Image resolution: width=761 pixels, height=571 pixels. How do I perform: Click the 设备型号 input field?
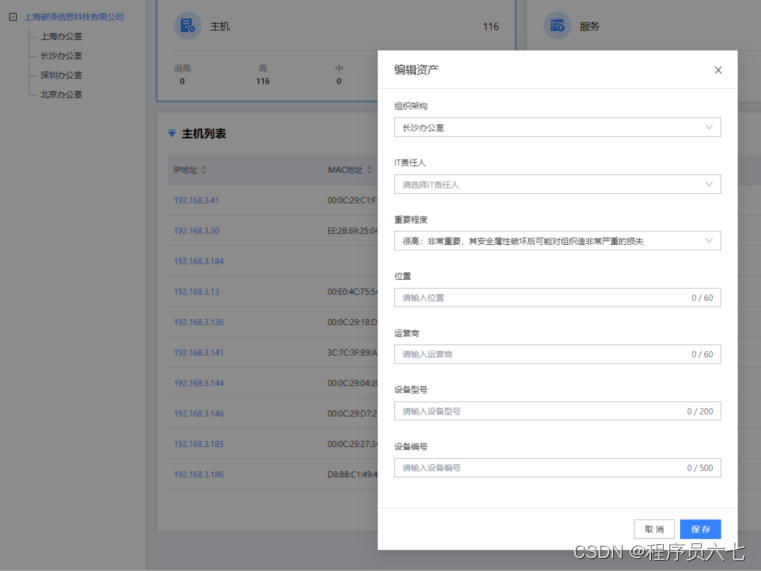coord(557,411)
